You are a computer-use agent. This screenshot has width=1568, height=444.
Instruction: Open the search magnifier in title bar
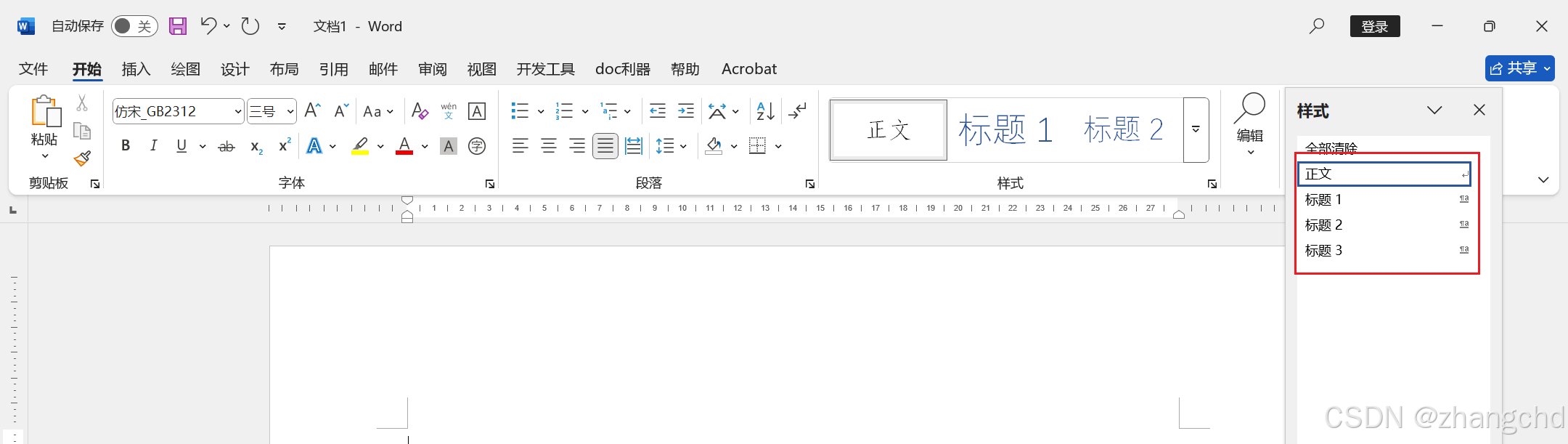click(1316, 26)
